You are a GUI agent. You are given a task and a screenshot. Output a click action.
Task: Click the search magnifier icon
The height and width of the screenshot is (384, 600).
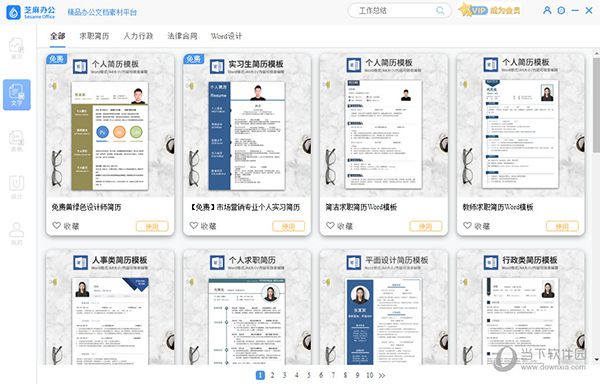(x=440, y=10)
